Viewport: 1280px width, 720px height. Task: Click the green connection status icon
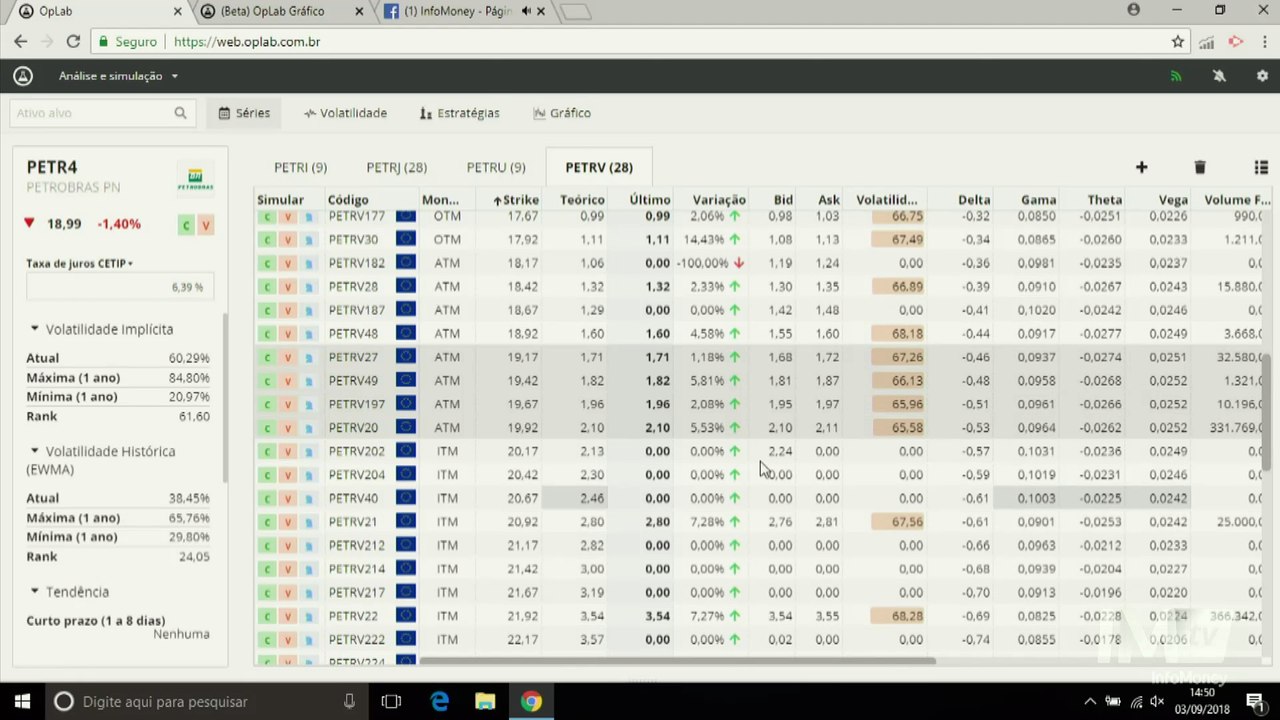click(x=1176, y=76)
